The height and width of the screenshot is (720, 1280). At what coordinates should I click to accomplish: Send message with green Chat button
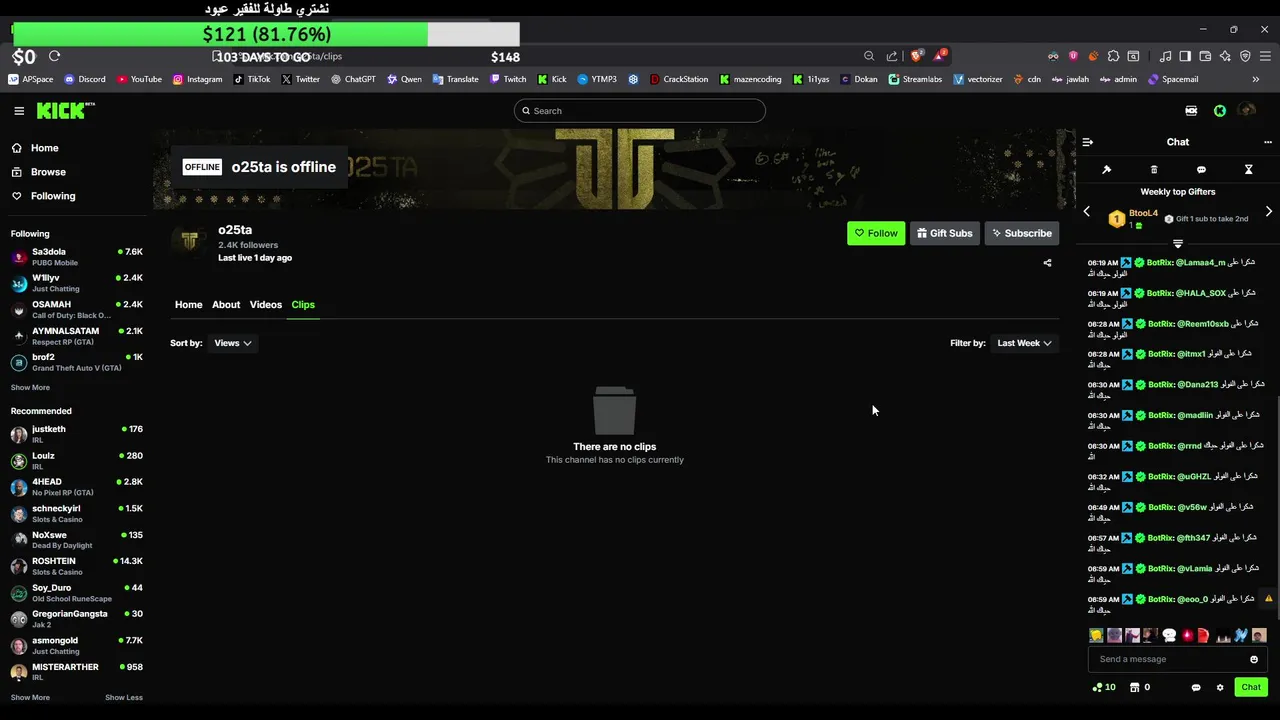[x=1251, y=687]
